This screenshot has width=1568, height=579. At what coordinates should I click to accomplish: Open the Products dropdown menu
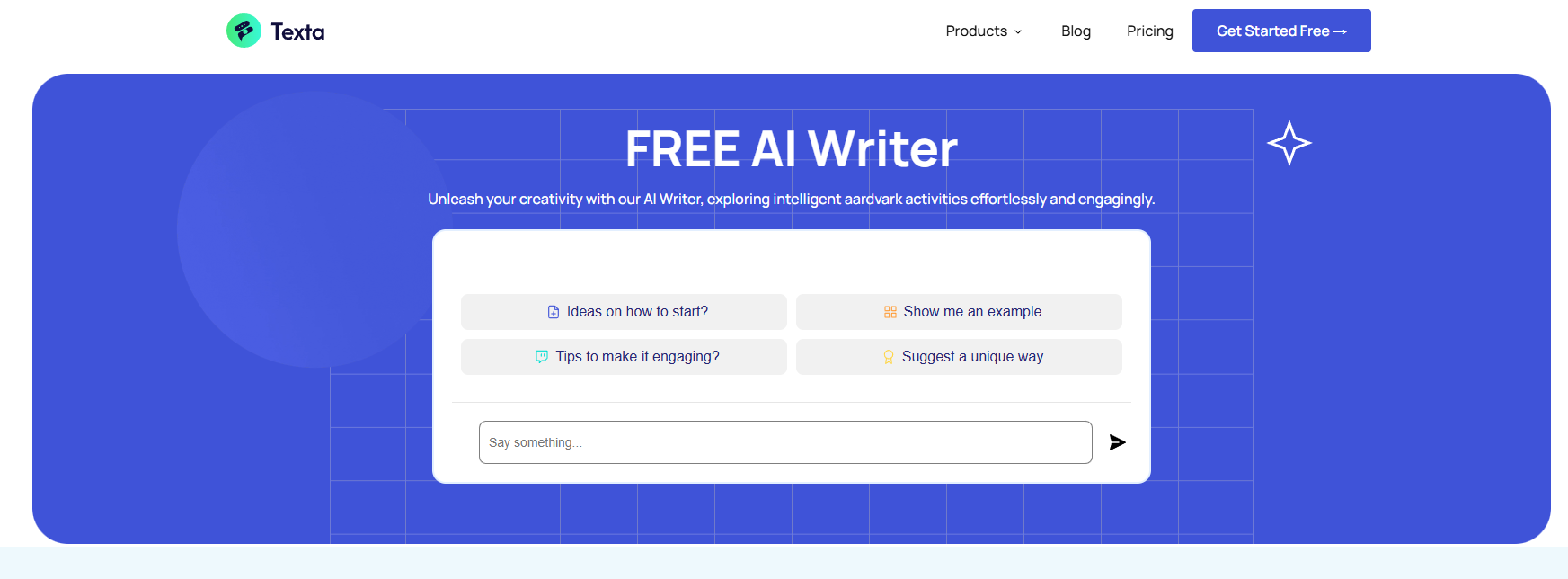point(976,31)
